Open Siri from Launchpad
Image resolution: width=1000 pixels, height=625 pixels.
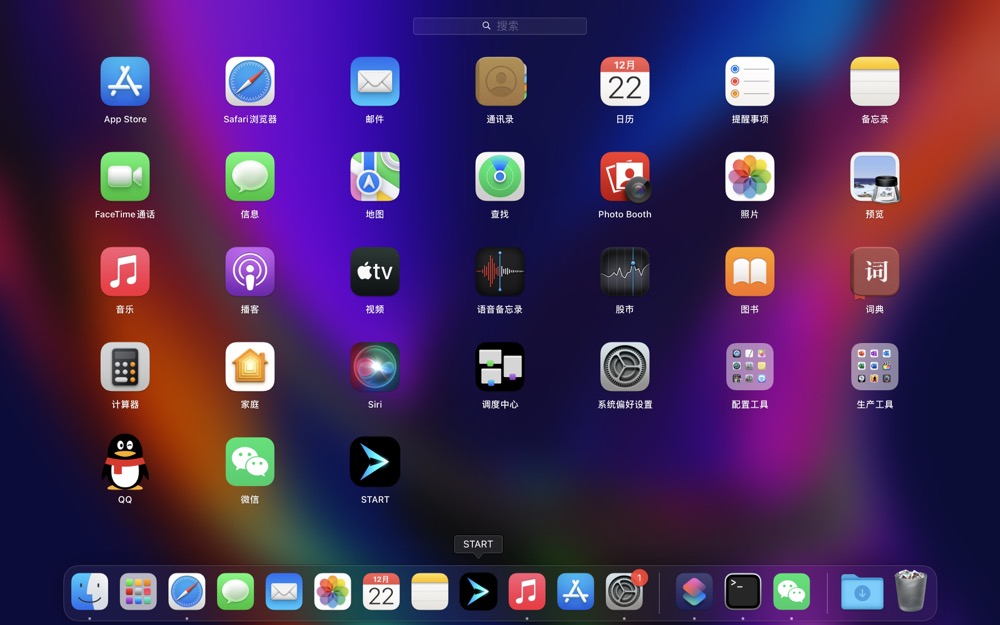click(x=375, y=367)
